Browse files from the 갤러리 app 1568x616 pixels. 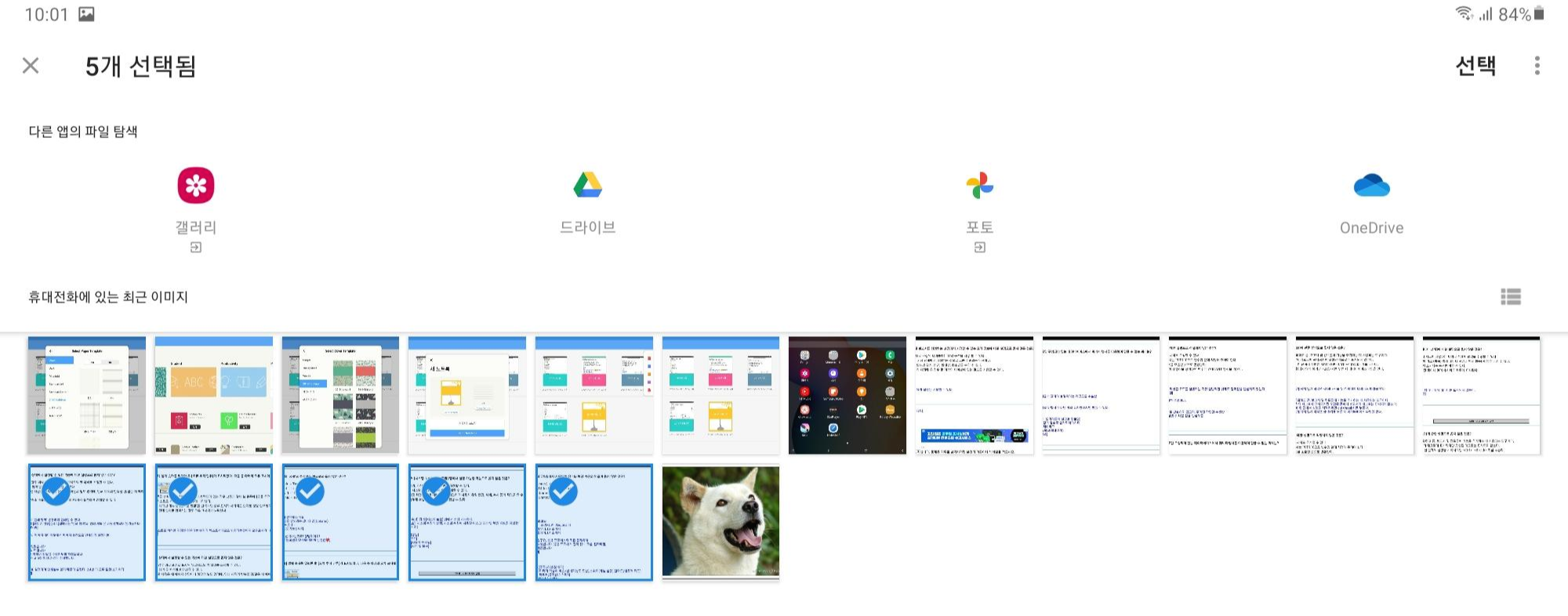[196, 208]
